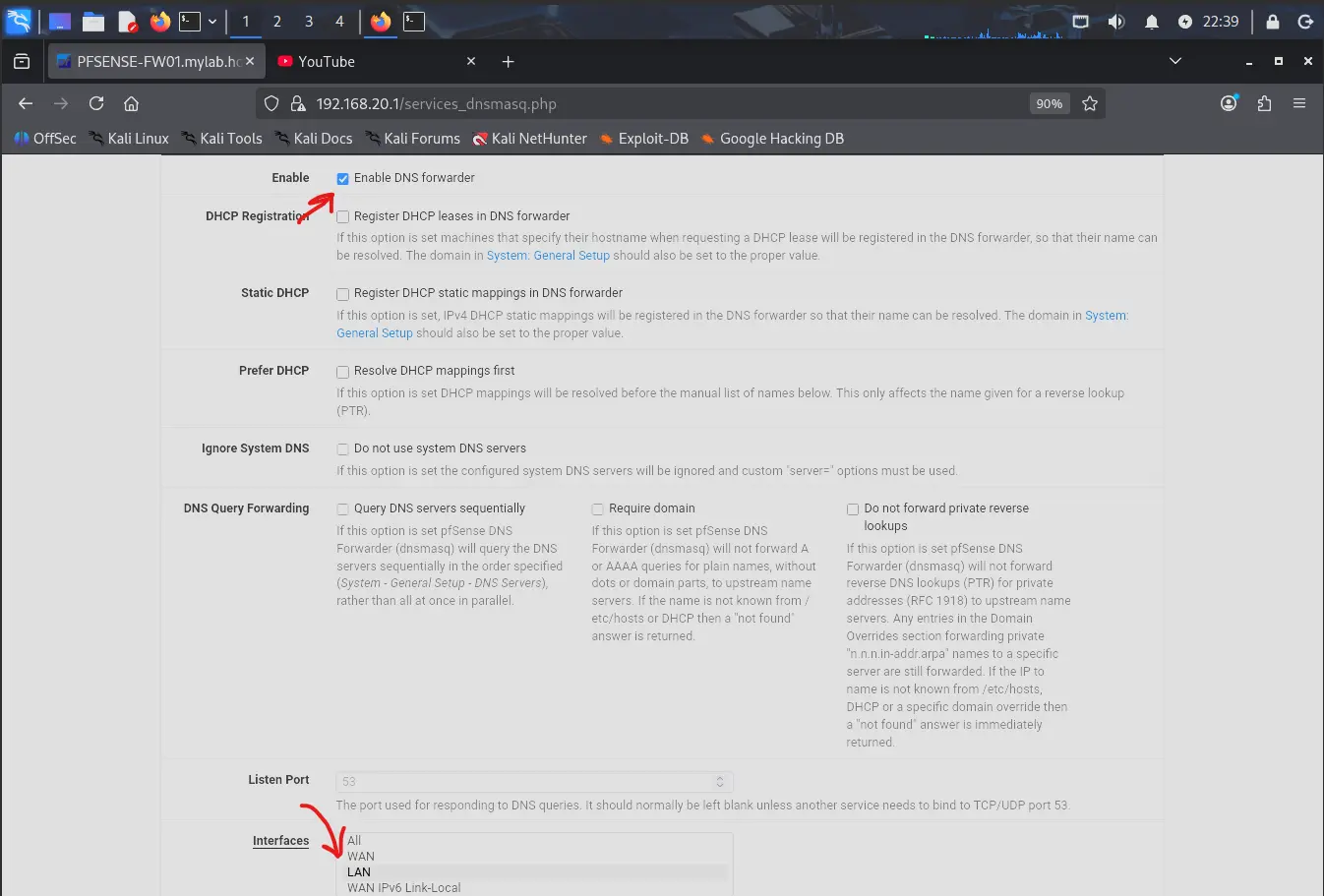This screenshot has height=896, width=1324.
Task: Reset the 90% zoom level indicator
Action: (1050, 103)
